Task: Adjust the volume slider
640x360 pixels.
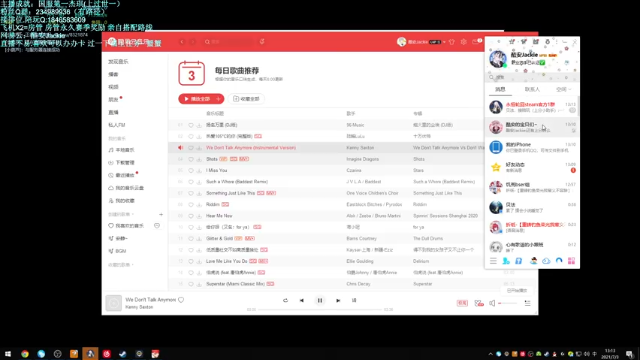Action: [x=507, y=303]
